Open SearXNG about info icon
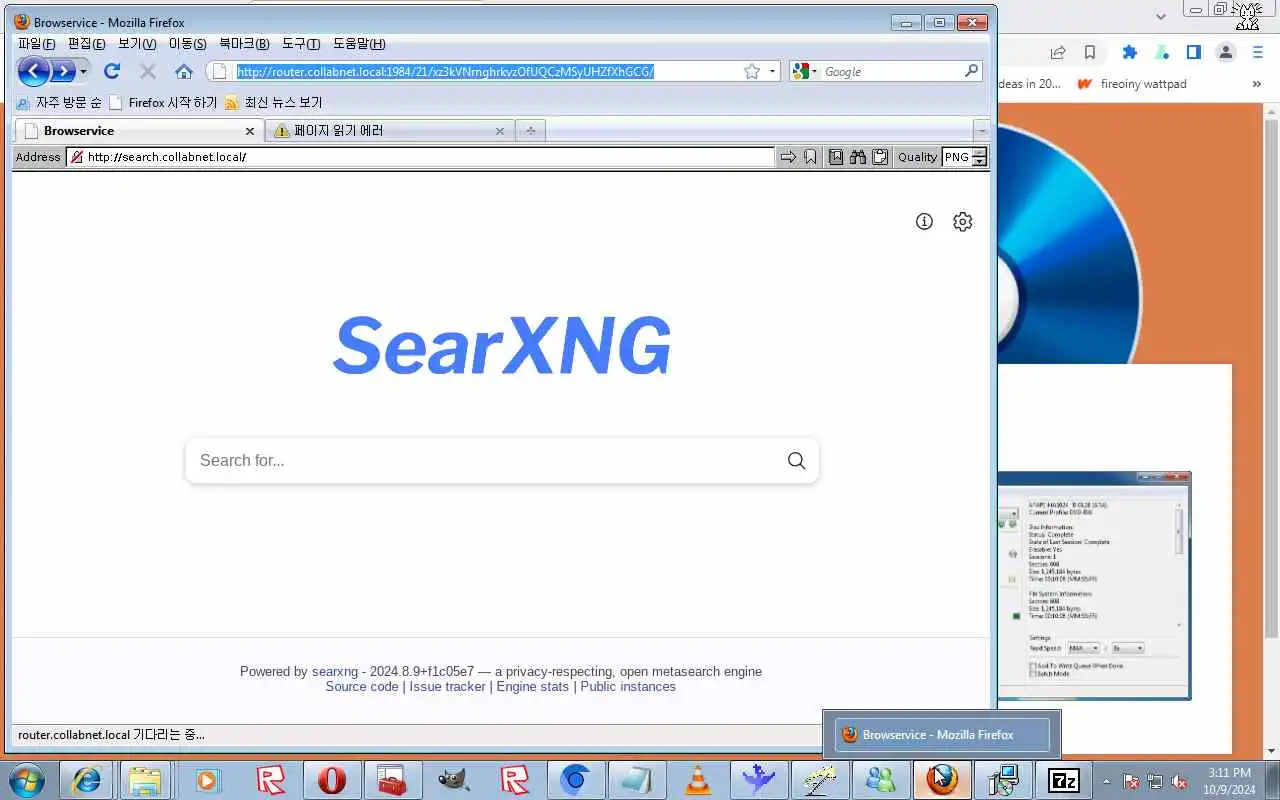The width and height of the screenshot is (1280, 800). coord(924,222)
